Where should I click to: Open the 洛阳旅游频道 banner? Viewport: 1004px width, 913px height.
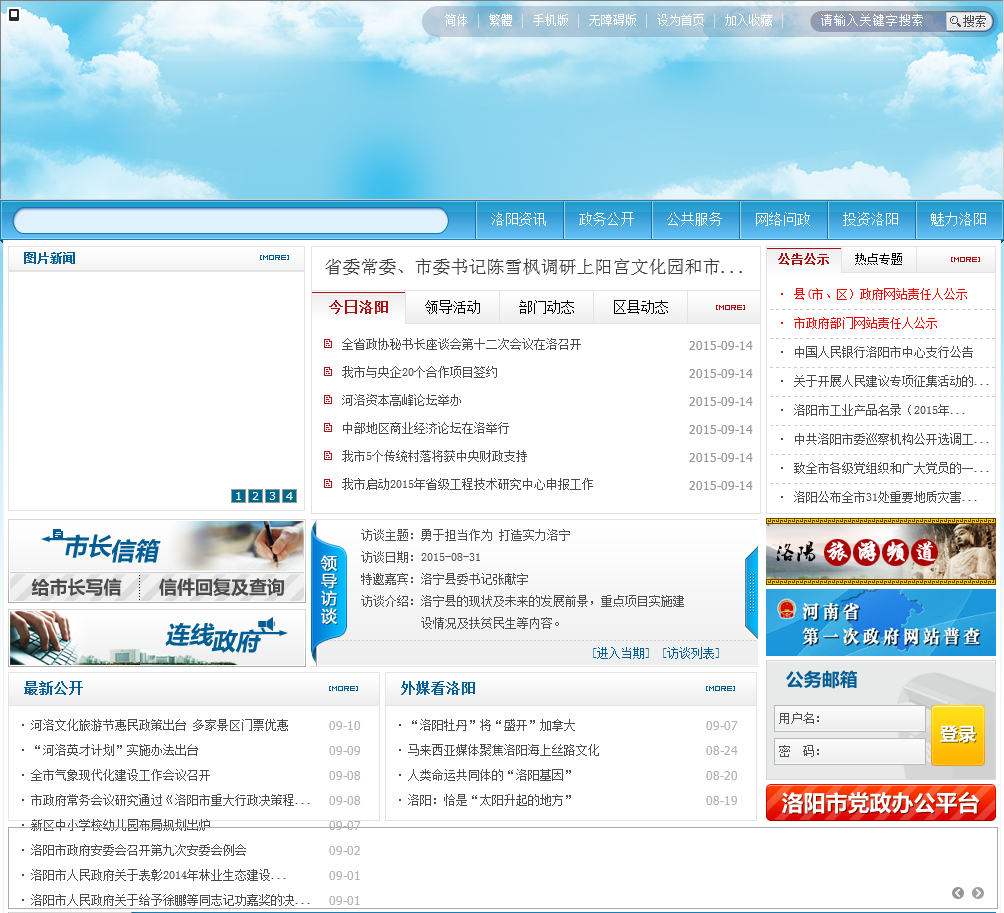pos(880,552)
